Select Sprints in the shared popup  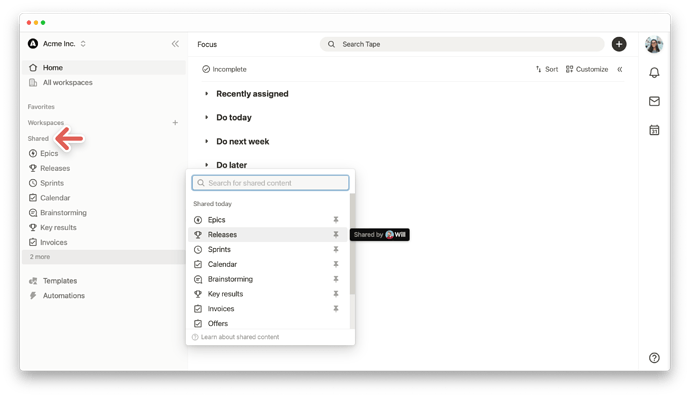268,249
